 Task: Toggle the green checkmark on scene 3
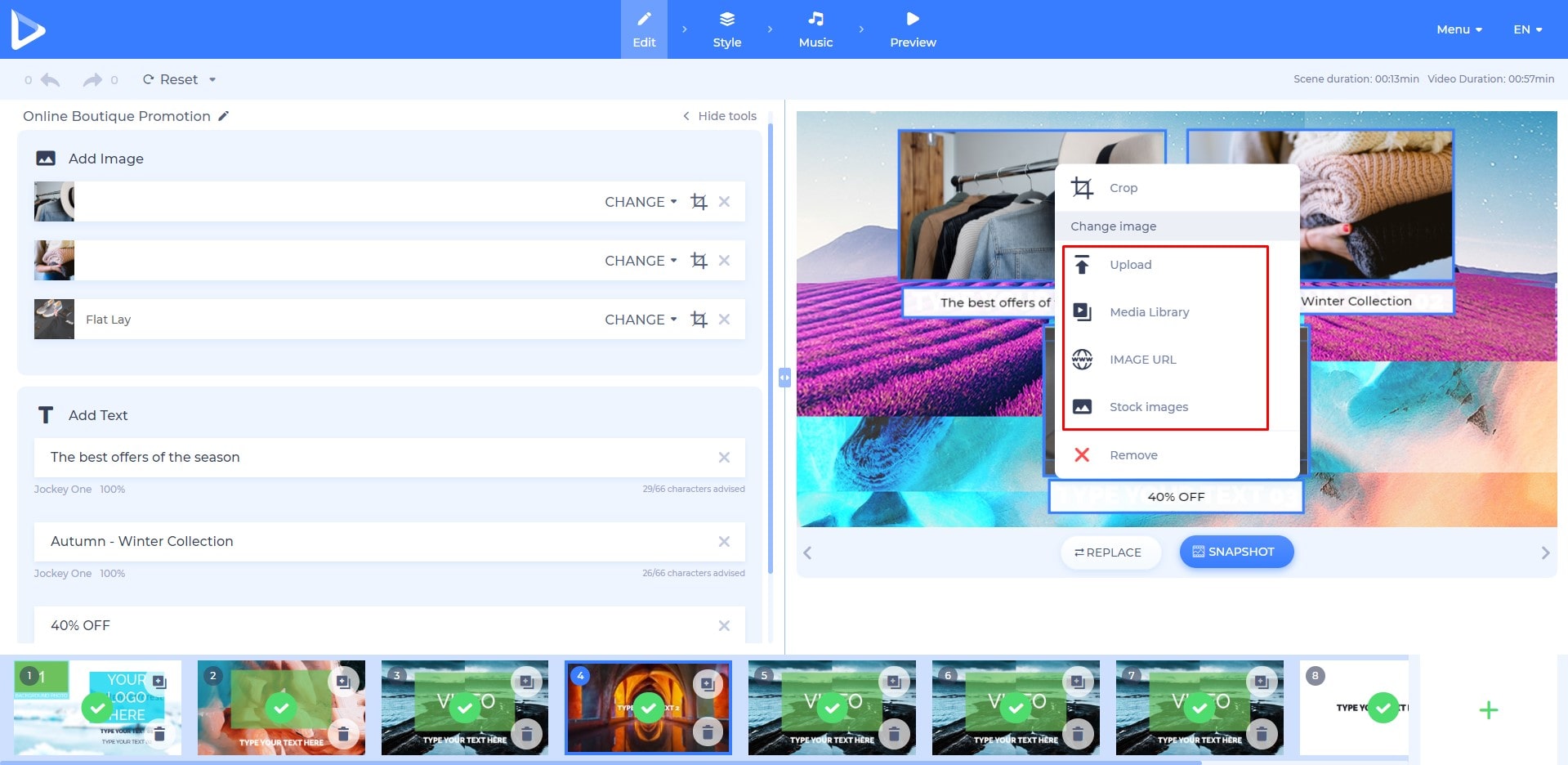point(465,707)
